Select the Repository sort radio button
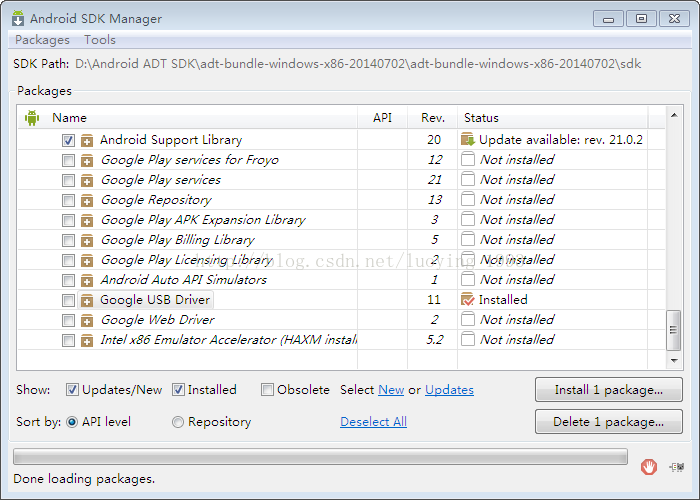The height and width of the screenshot is (500, 700). 178,422
